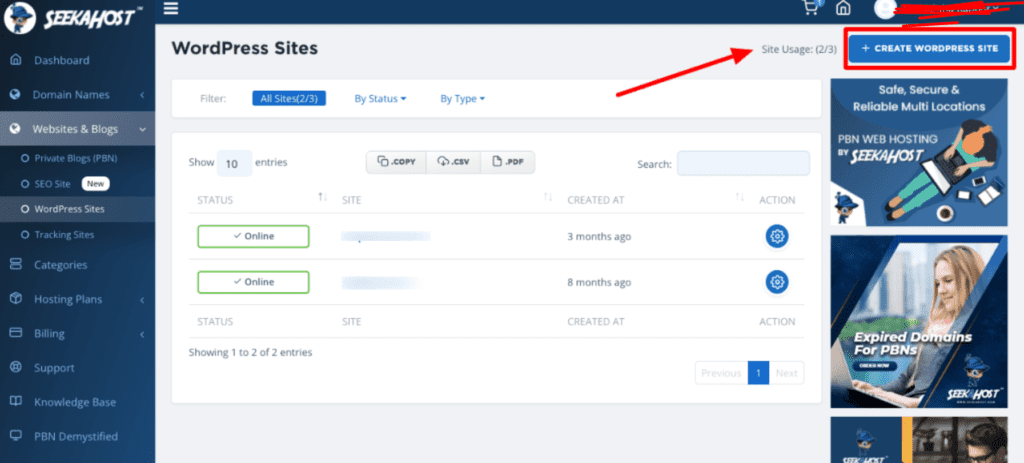Screen dimensions: 1024x463
Task: Click the Search input field
Action: pos(743,163)
